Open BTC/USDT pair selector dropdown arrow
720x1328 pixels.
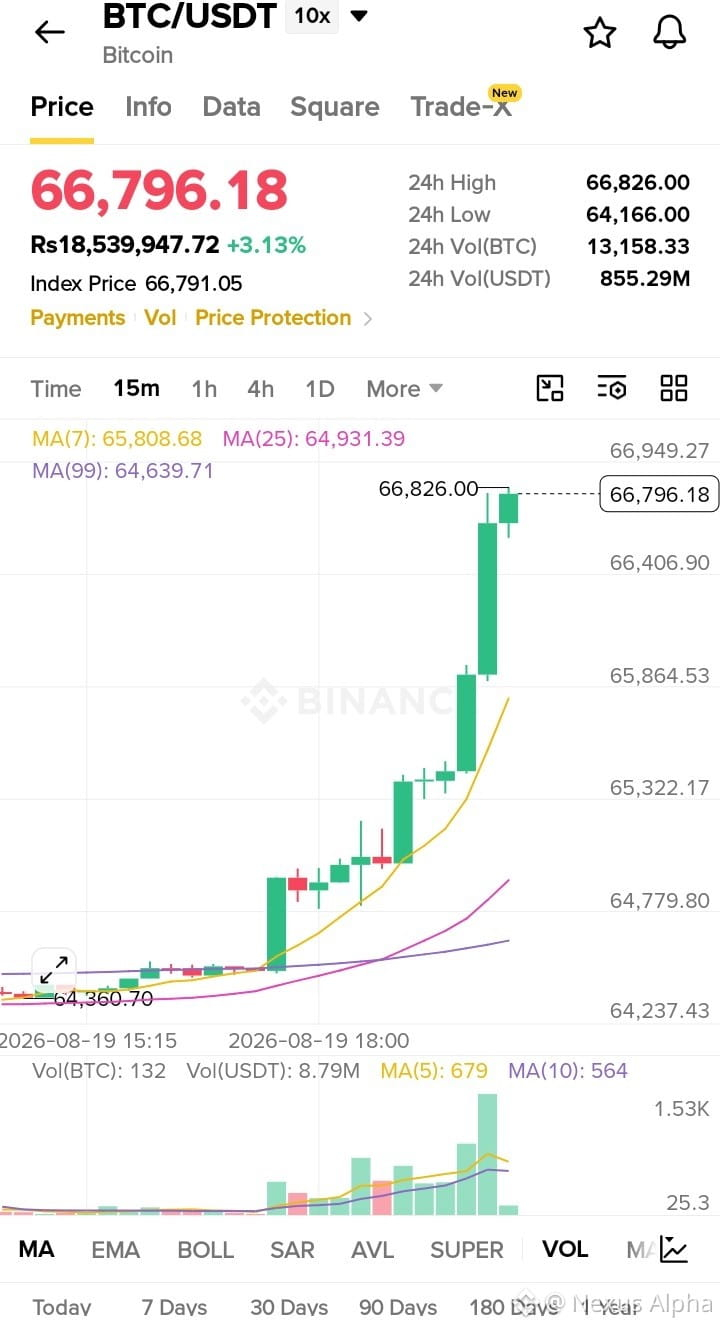tap(358, 16)
